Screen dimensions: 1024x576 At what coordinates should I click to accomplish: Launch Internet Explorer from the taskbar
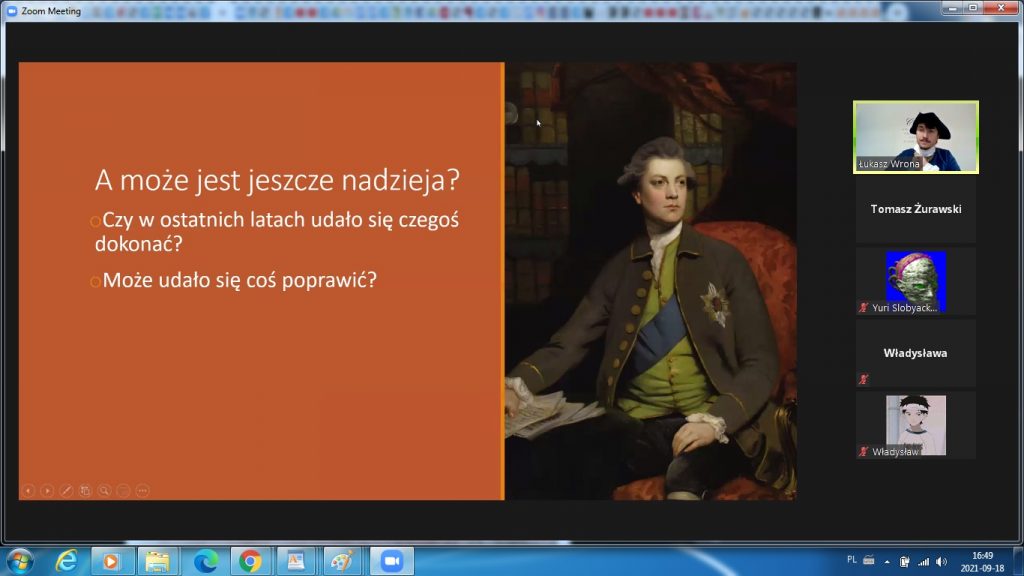tap(67, 561)
